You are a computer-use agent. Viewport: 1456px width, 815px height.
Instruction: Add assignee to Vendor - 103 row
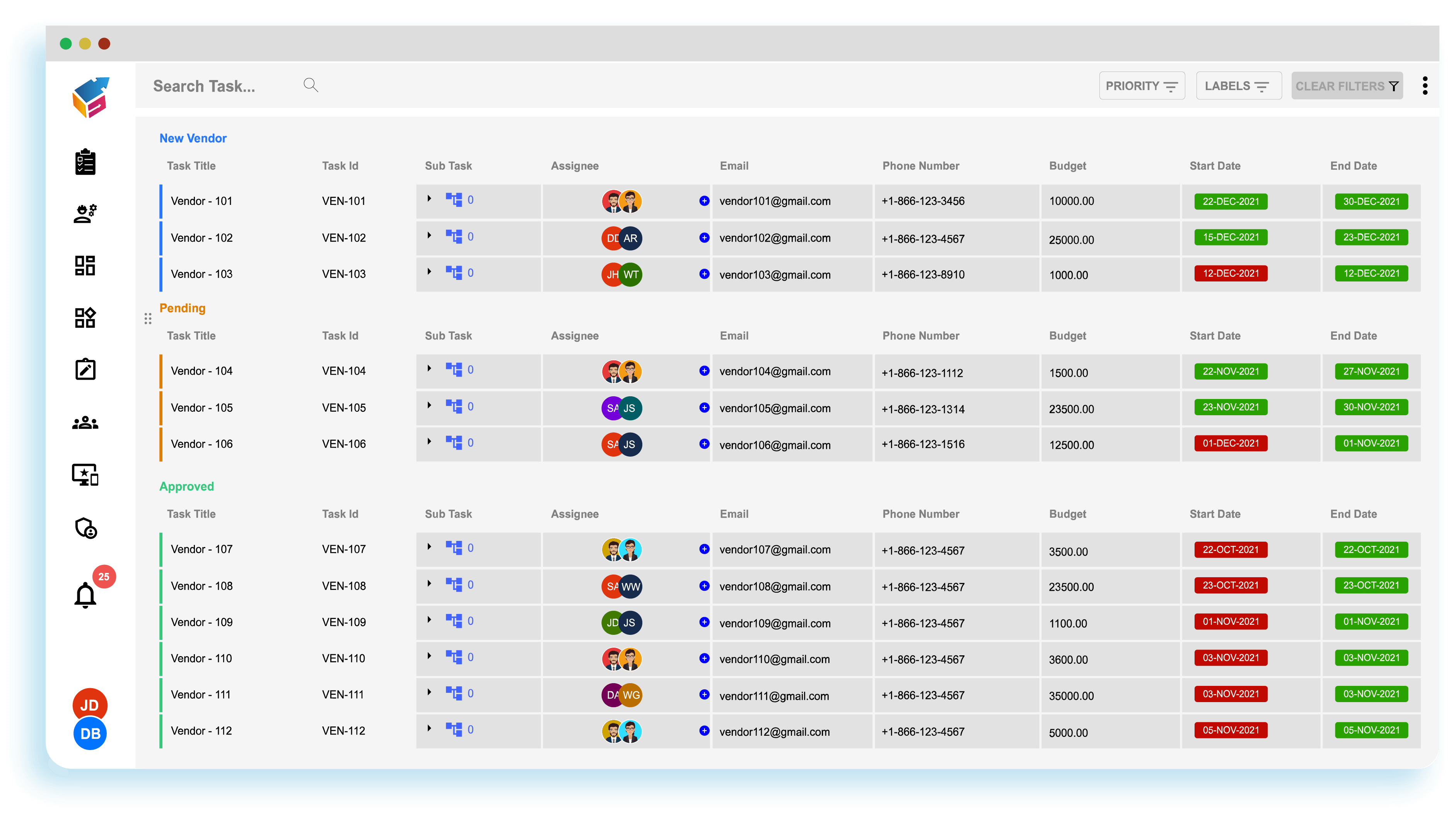tap(704, 274)
